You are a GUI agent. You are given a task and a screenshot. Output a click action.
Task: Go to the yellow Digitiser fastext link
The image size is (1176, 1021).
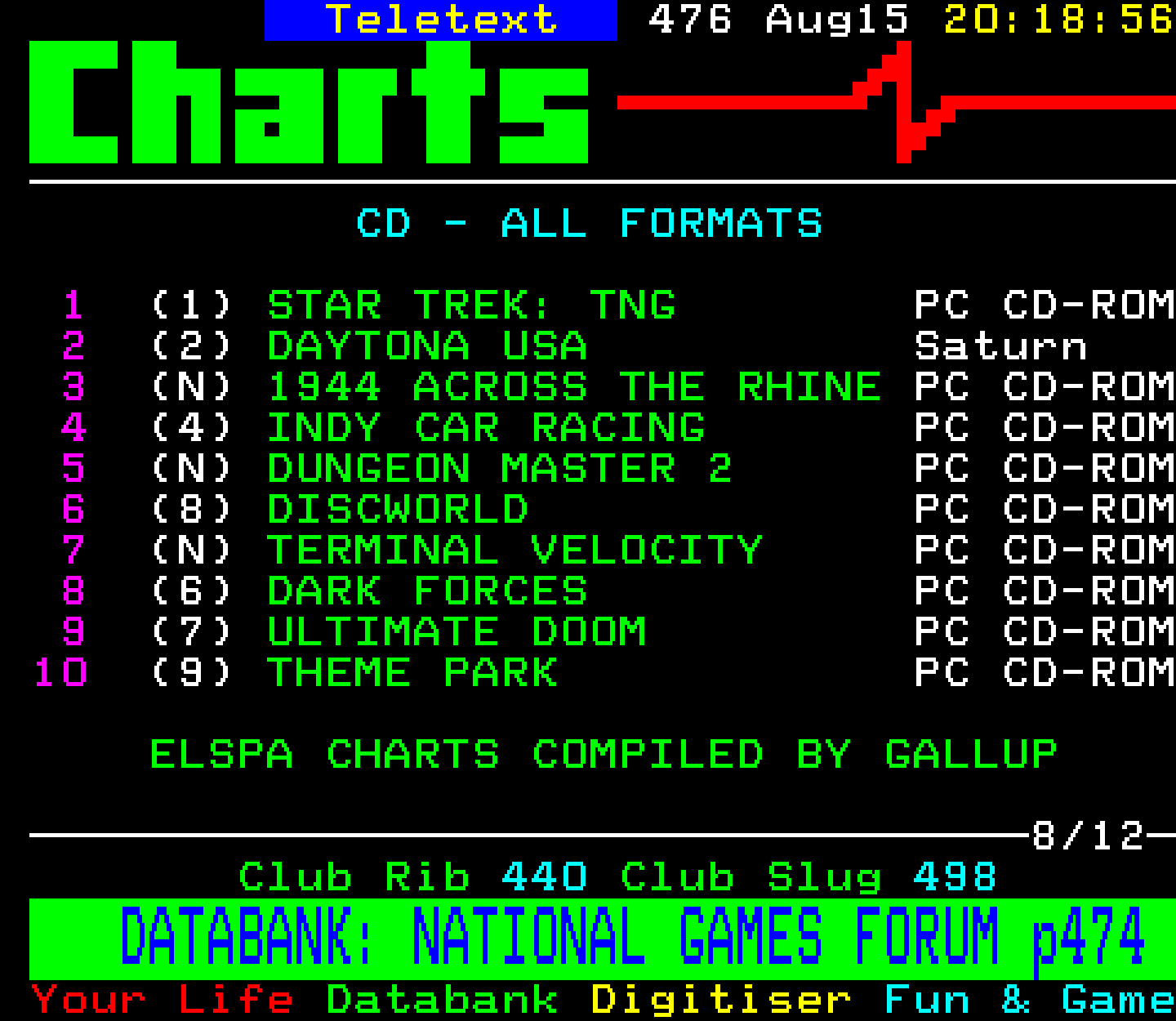[721, 1001]
